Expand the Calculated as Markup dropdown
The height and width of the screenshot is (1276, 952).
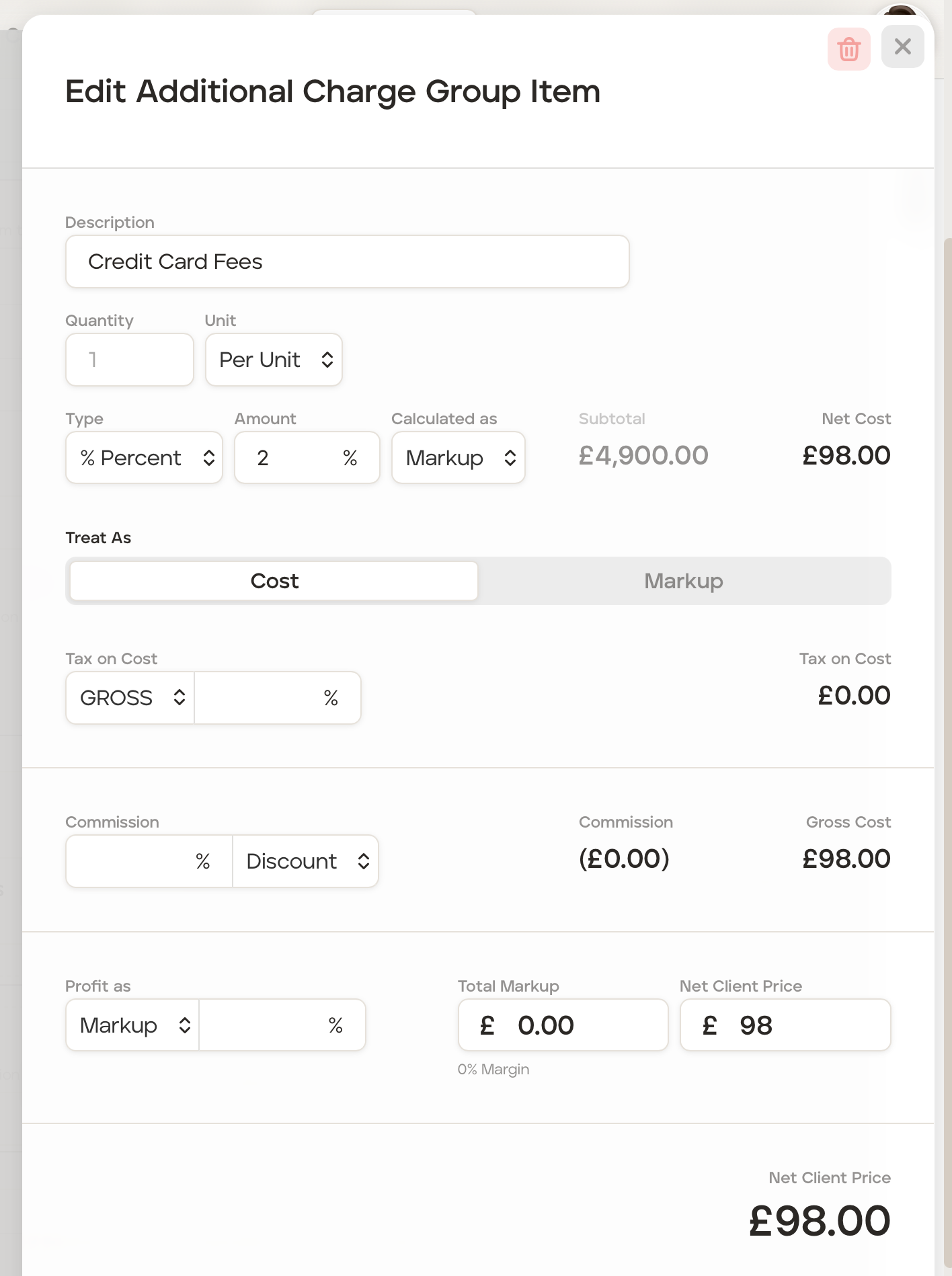(x=458, y=458)
